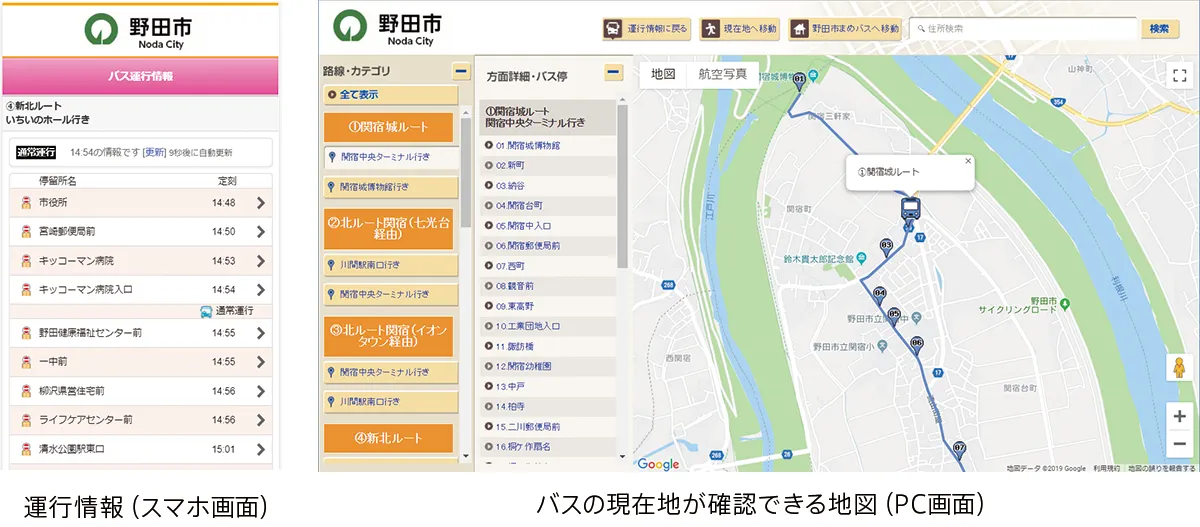
Task: Click blue bus icon next to 通常運行 in stop list
Action: point(205,311)
